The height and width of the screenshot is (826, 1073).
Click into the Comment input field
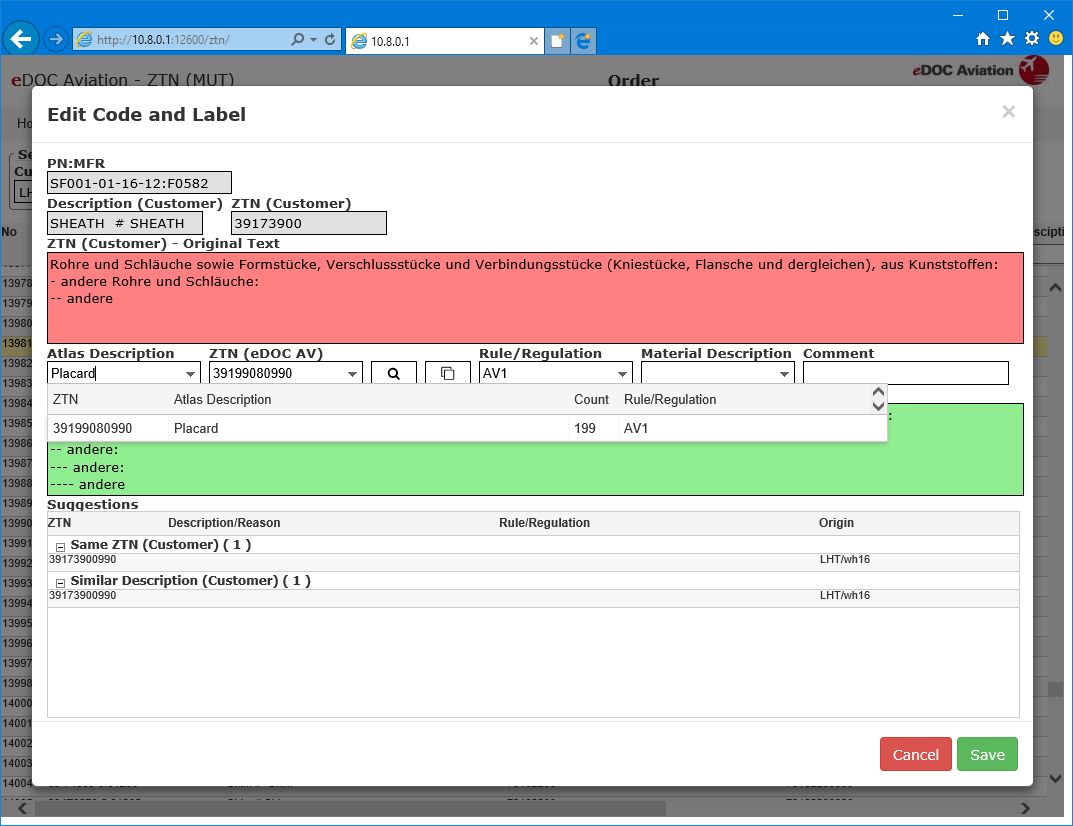905,373
